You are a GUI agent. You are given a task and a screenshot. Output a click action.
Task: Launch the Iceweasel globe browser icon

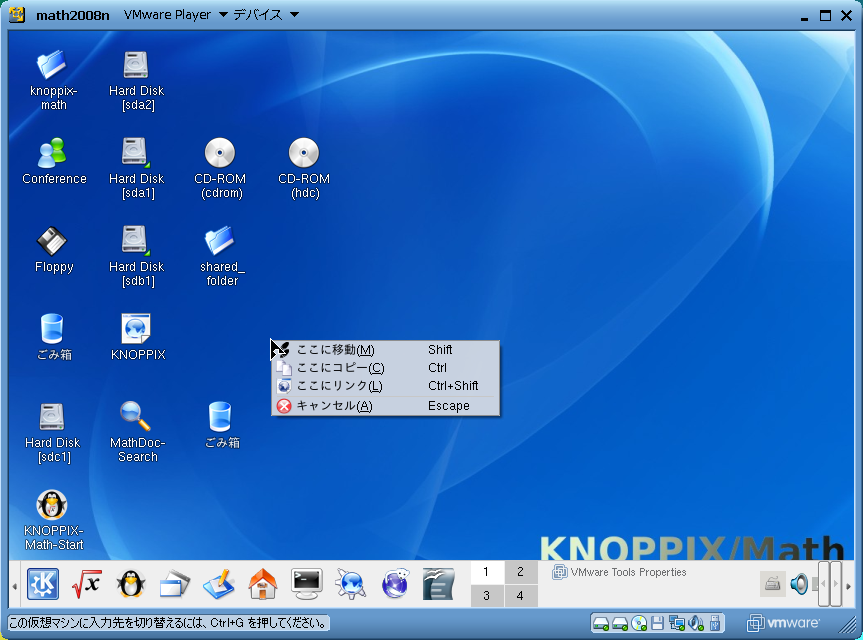coord(395,583)
